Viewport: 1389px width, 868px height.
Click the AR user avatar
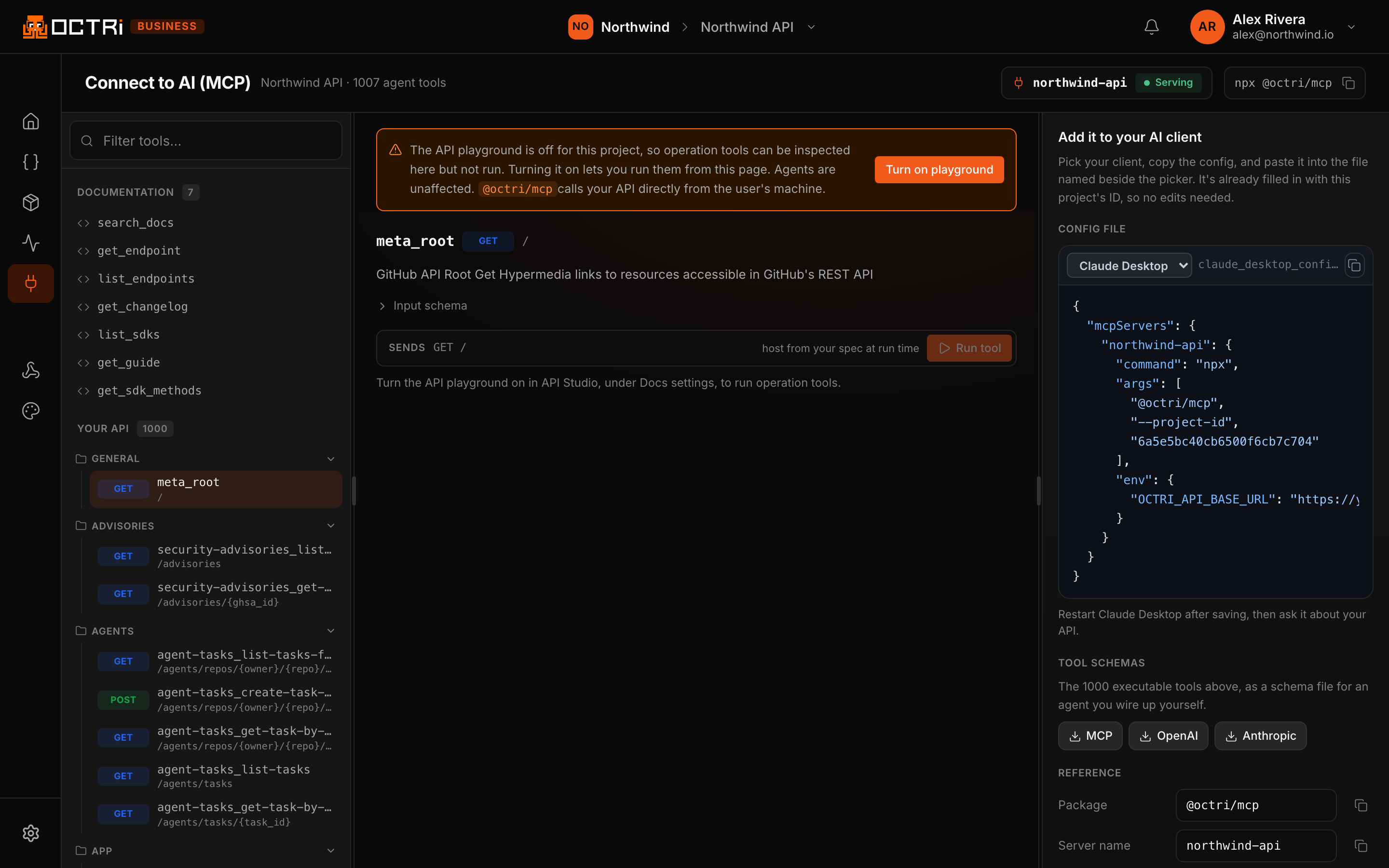coord(1207,27)
